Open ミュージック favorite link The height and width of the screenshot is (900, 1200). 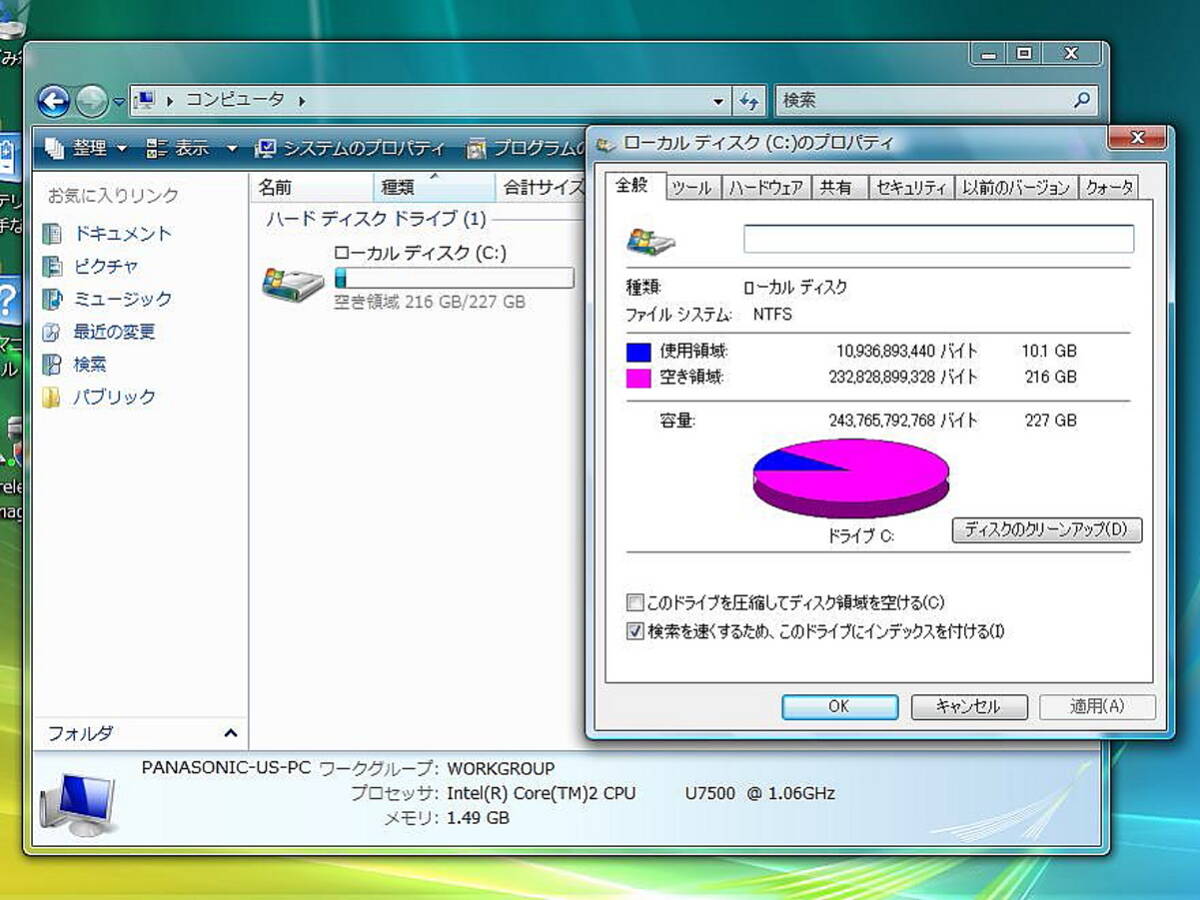[122, 299]
